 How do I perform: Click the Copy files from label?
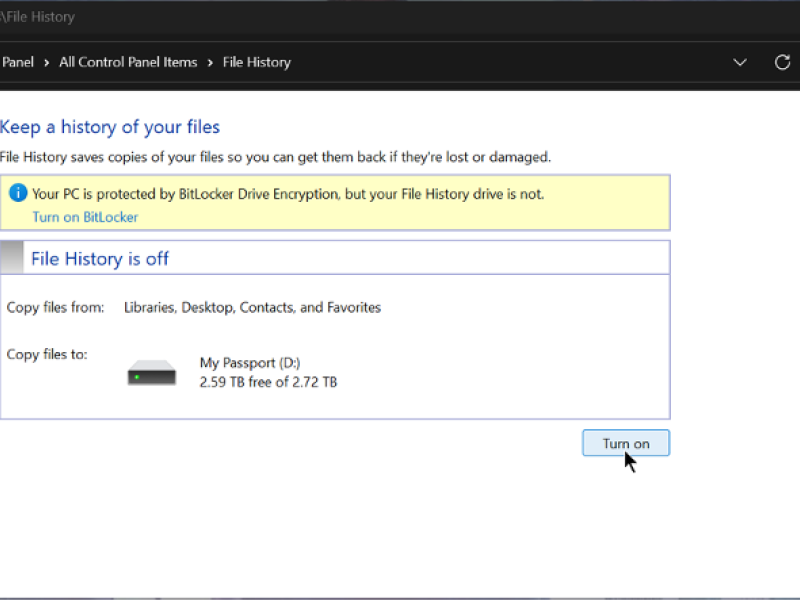point(55,307)
